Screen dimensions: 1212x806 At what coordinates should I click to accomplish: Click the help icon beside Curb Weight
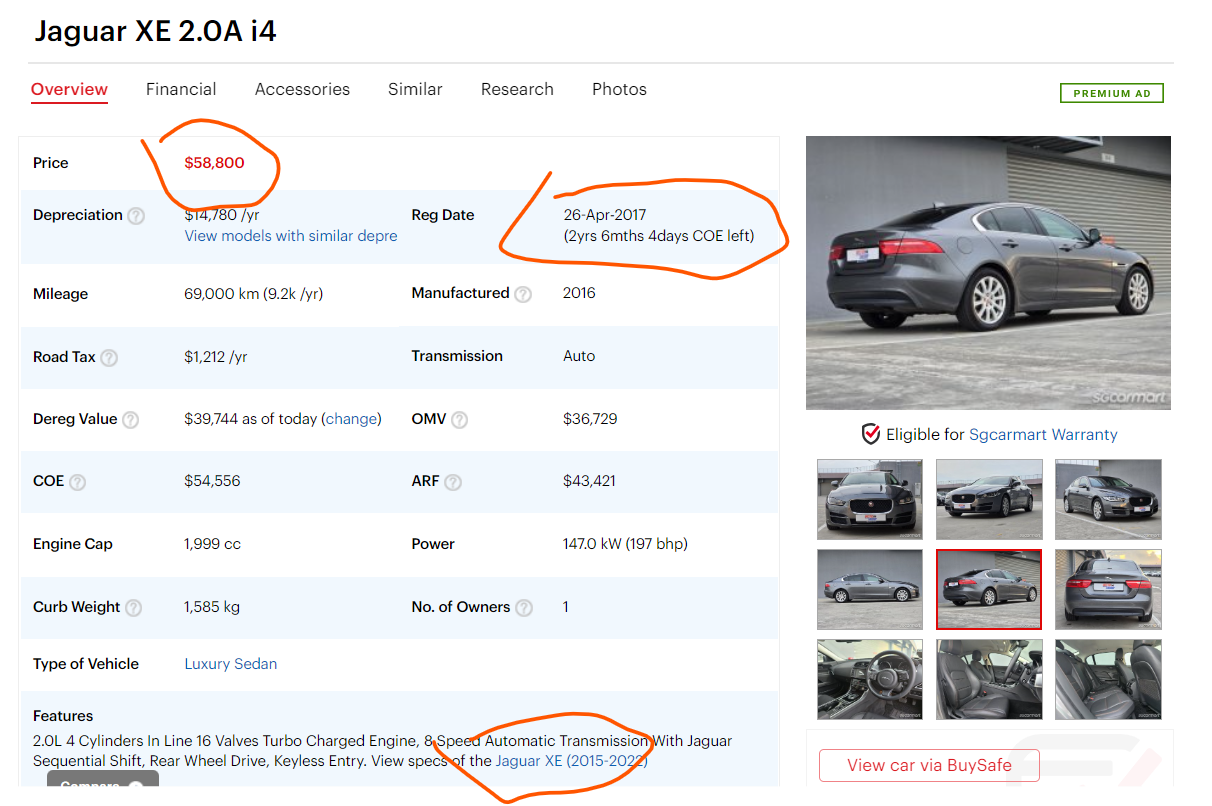tap(133, 608)
